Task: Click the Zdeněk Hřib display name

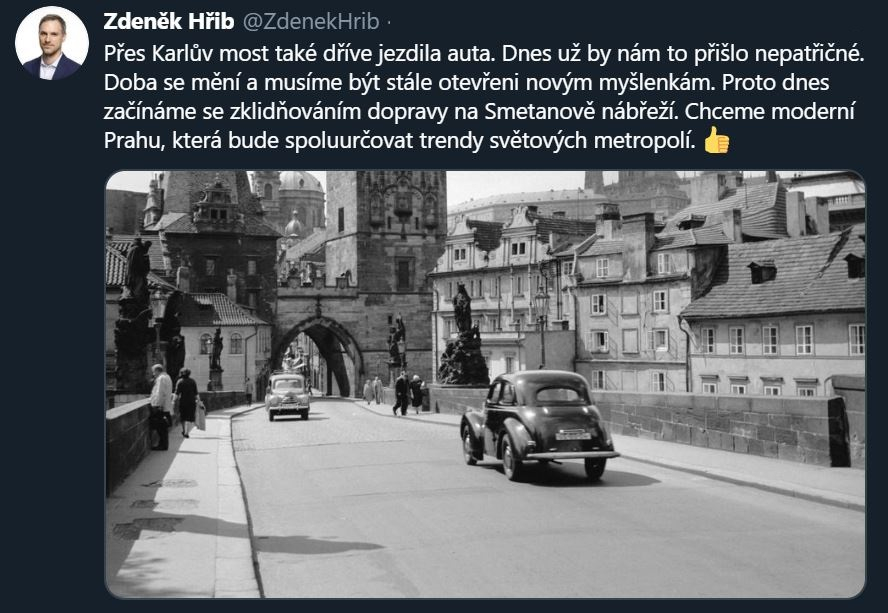Action: tap(169, 22)
